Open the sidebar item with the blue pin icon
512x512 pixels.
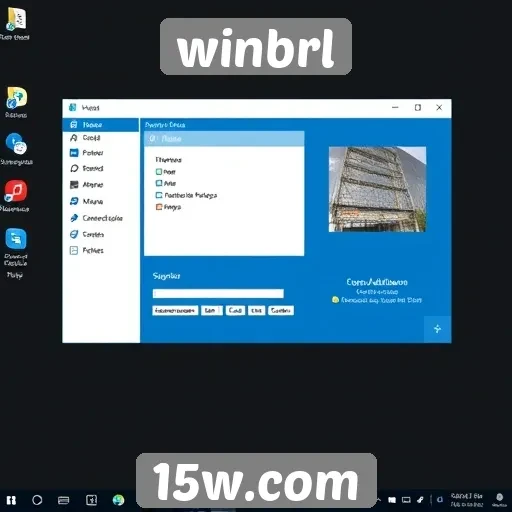coord(96,218)
